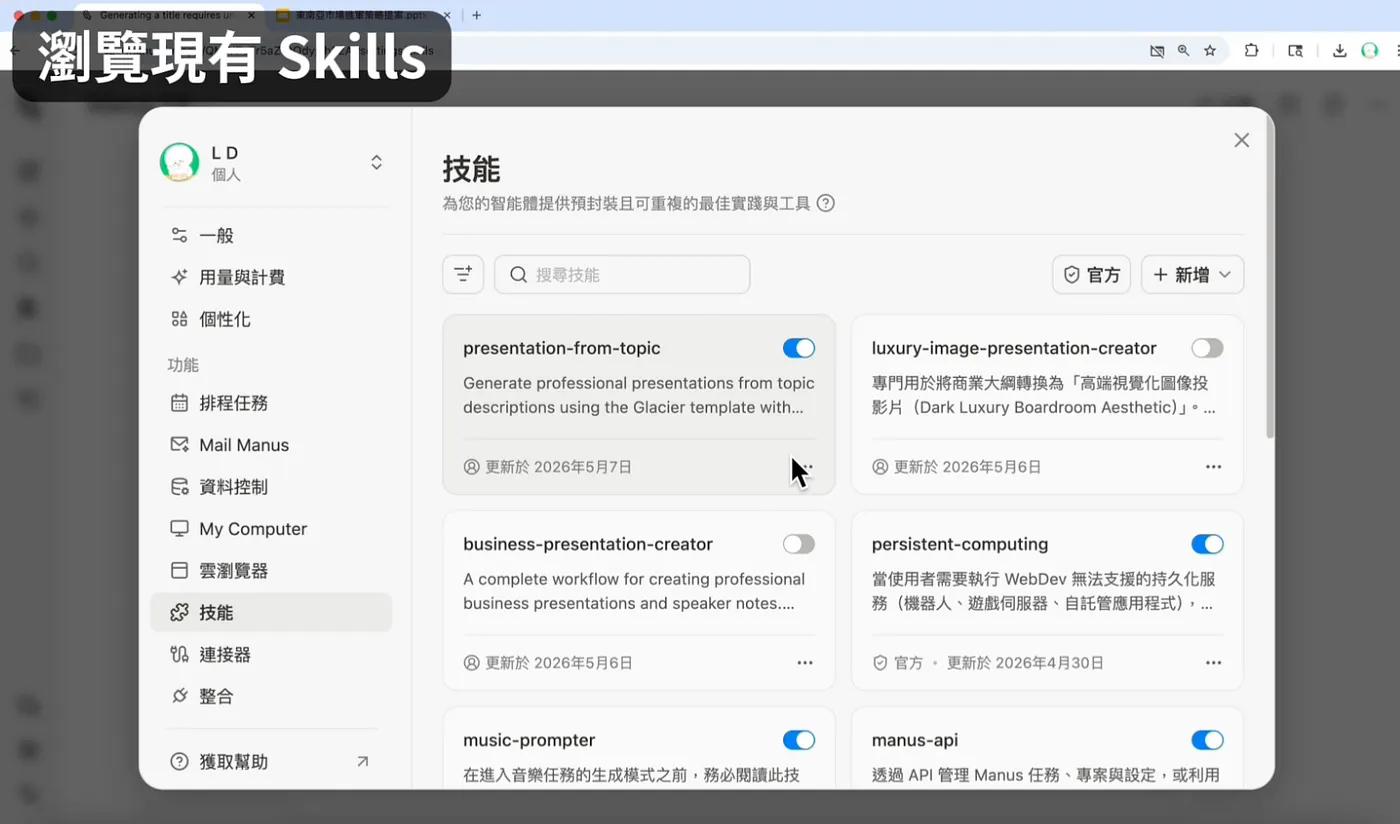
Task: Open browser extensions puzzle icon
Action: coord(1251,51)
